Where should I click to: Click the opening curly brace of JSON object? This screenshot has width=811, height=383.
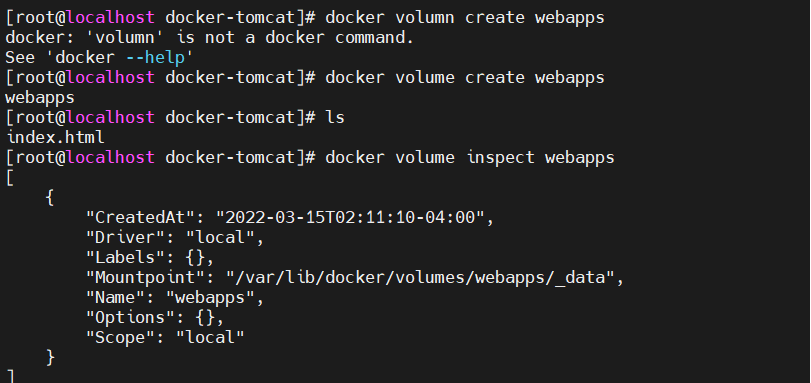(50, 198)
